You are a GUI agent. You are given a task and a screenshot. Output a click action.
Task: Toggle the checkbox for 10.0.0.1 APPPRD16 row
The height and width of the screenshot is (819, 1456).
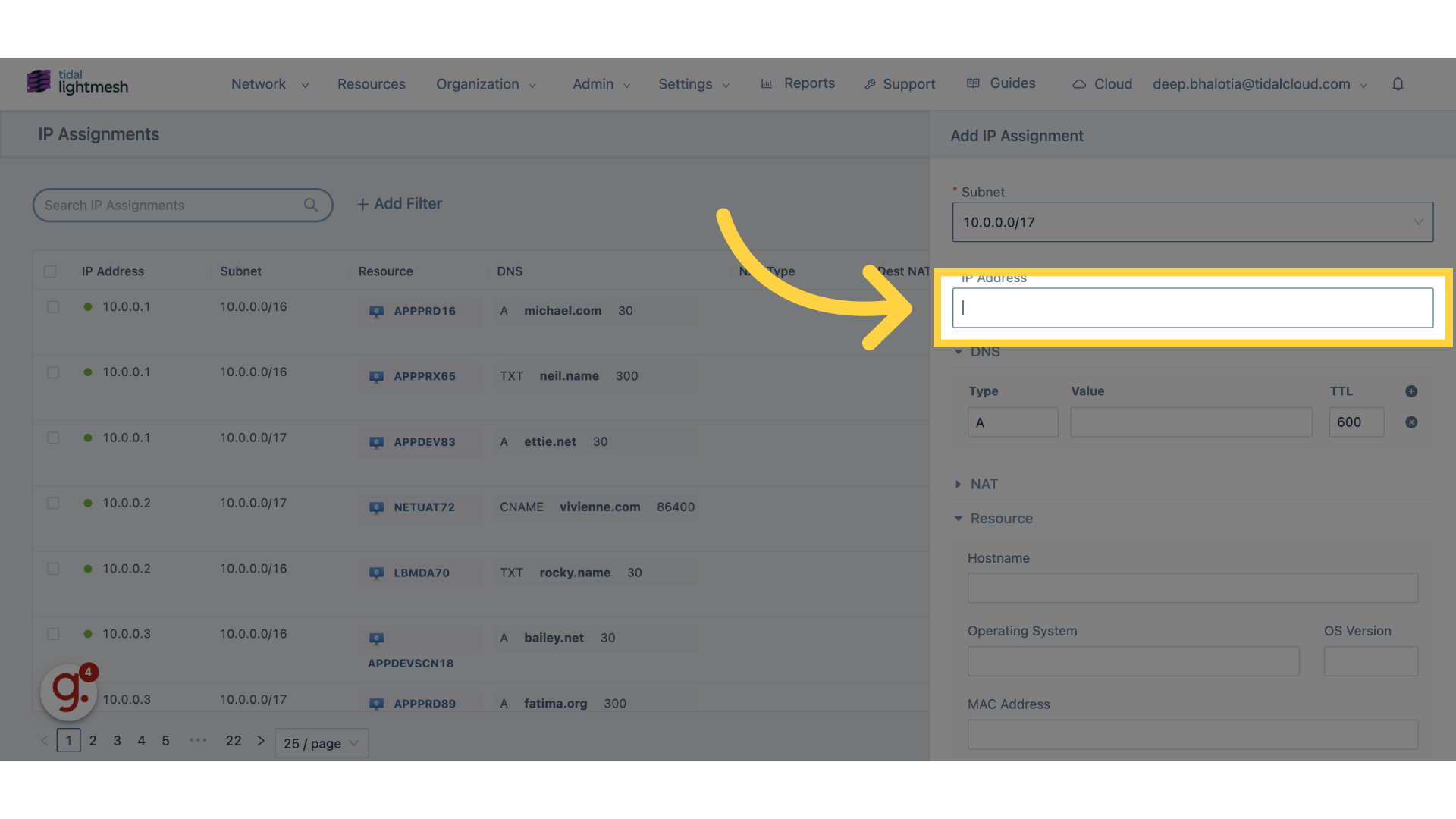53,307
